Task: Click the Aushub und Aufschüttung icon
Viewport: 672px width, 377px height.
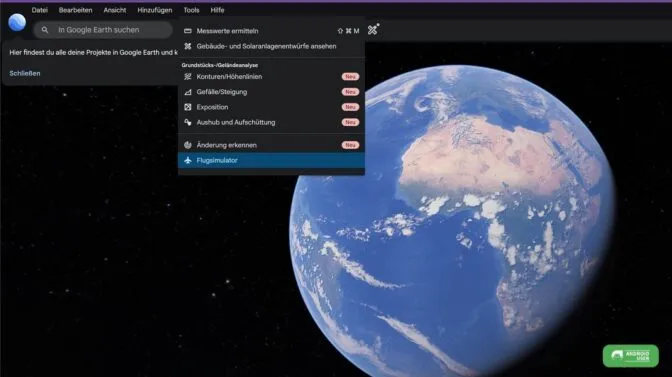Action: (x=188, y=122)
